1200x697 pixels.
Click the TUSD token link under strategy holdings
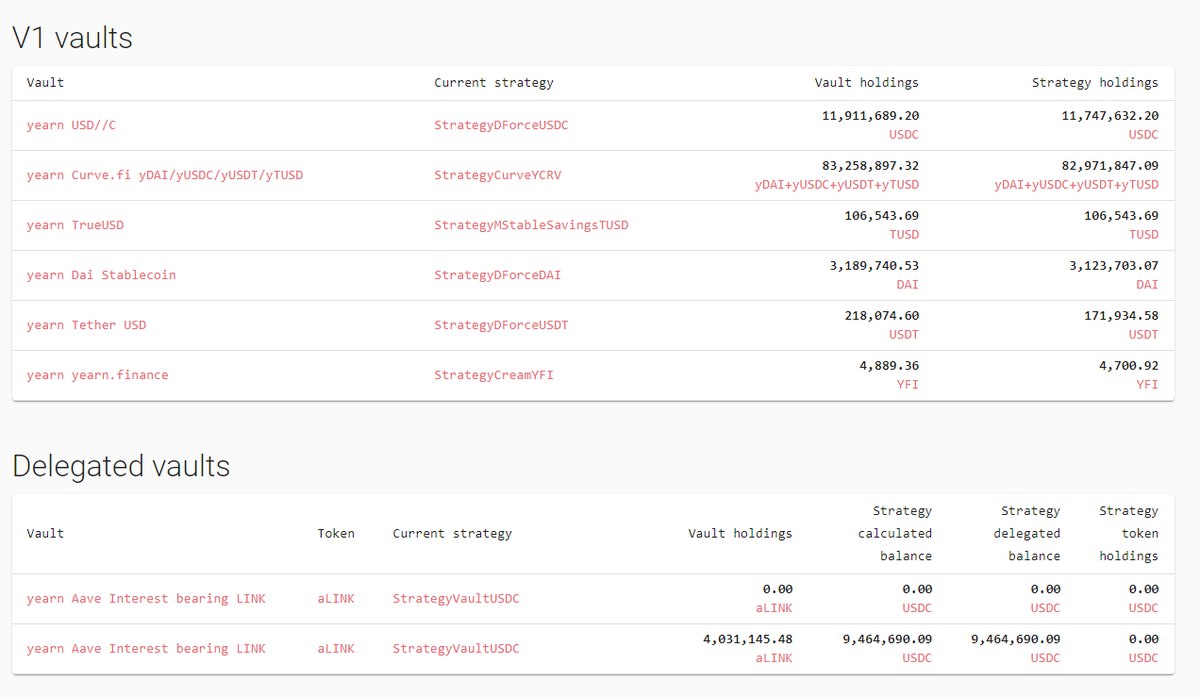click(1144, 234)
